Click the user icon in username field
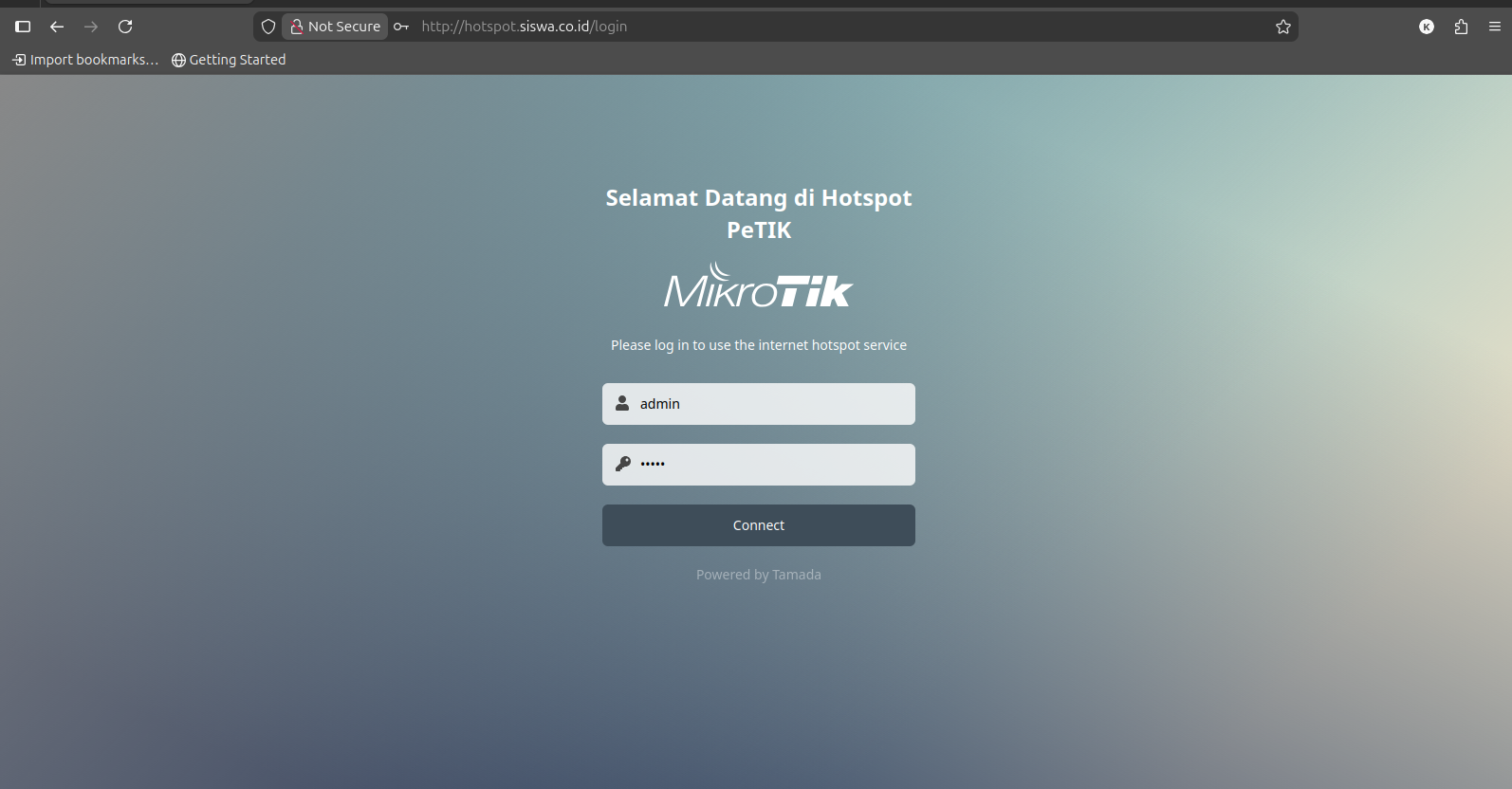1512x789 pixels. click(622, 403)
